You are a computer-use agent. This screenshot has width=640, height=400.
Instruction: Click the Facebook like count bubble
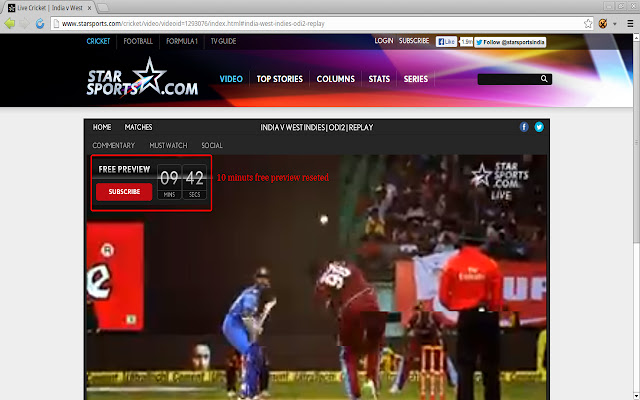pos(466,42)
